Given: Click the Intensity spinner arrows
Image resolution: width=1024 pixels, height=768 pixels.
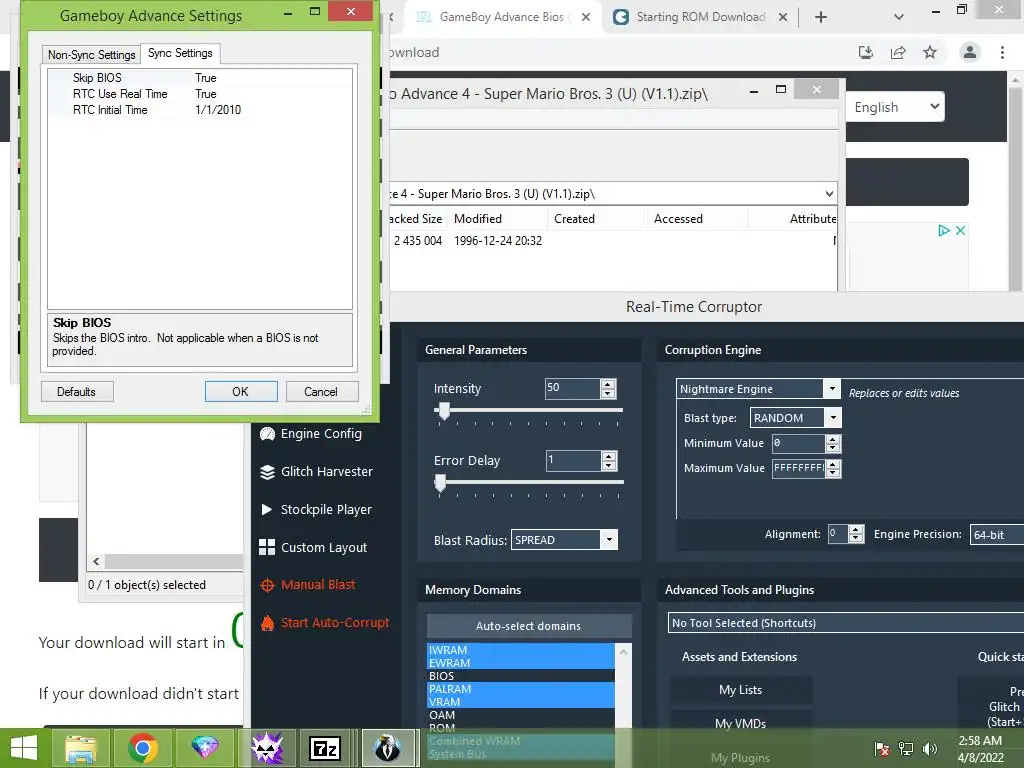Looking at the screenshot, I should pos(608,389).
